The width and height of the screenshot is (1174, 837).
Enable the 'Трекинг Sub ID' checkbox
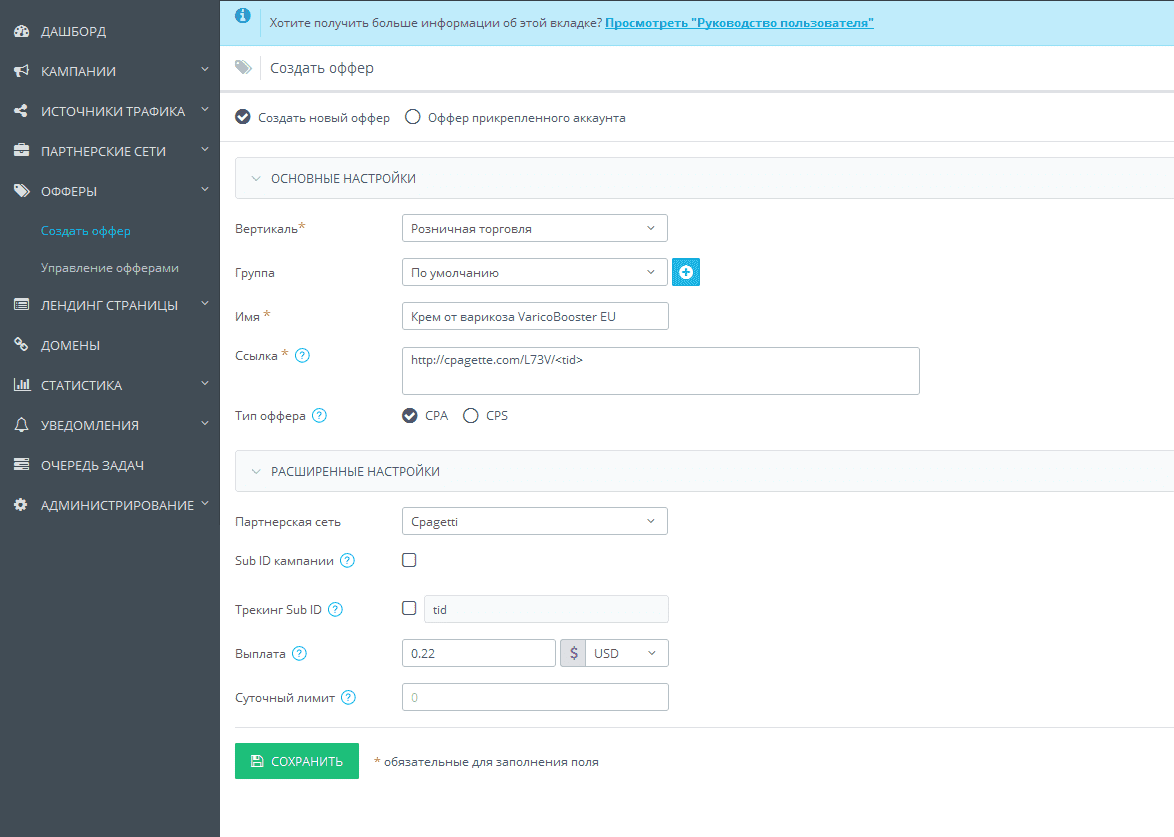coord(409,608)
